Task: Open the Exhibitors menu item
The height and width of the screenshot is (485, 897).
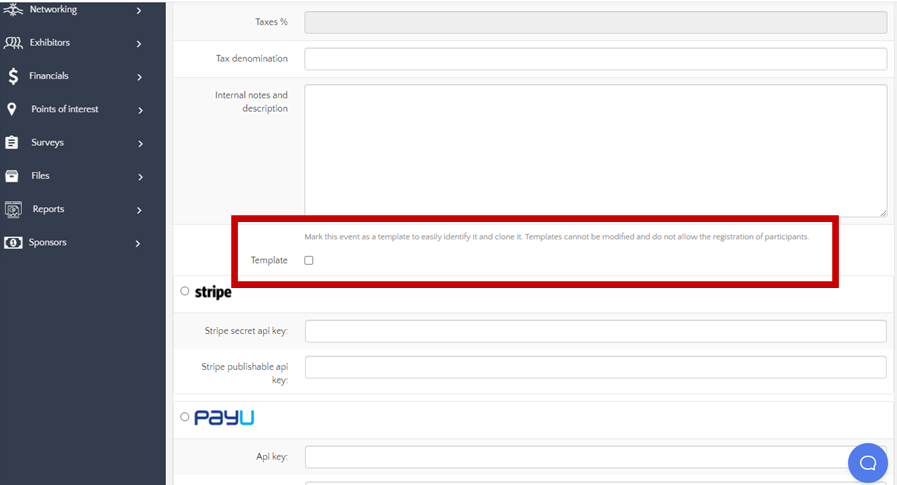Action: tap(50, 43)
